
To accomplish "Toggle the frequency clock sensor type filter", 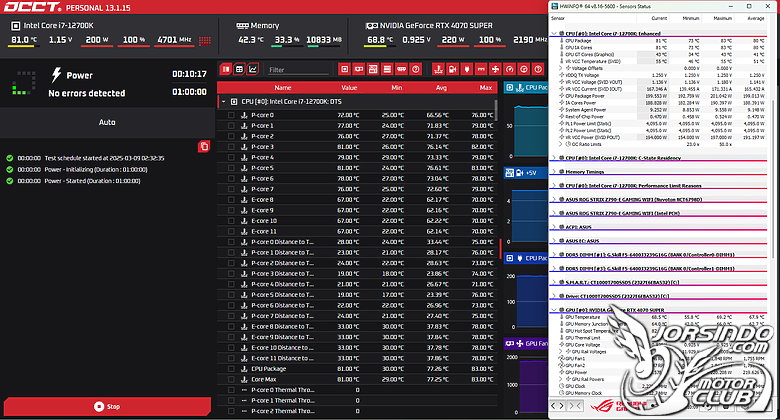I will tap(524, 69).
